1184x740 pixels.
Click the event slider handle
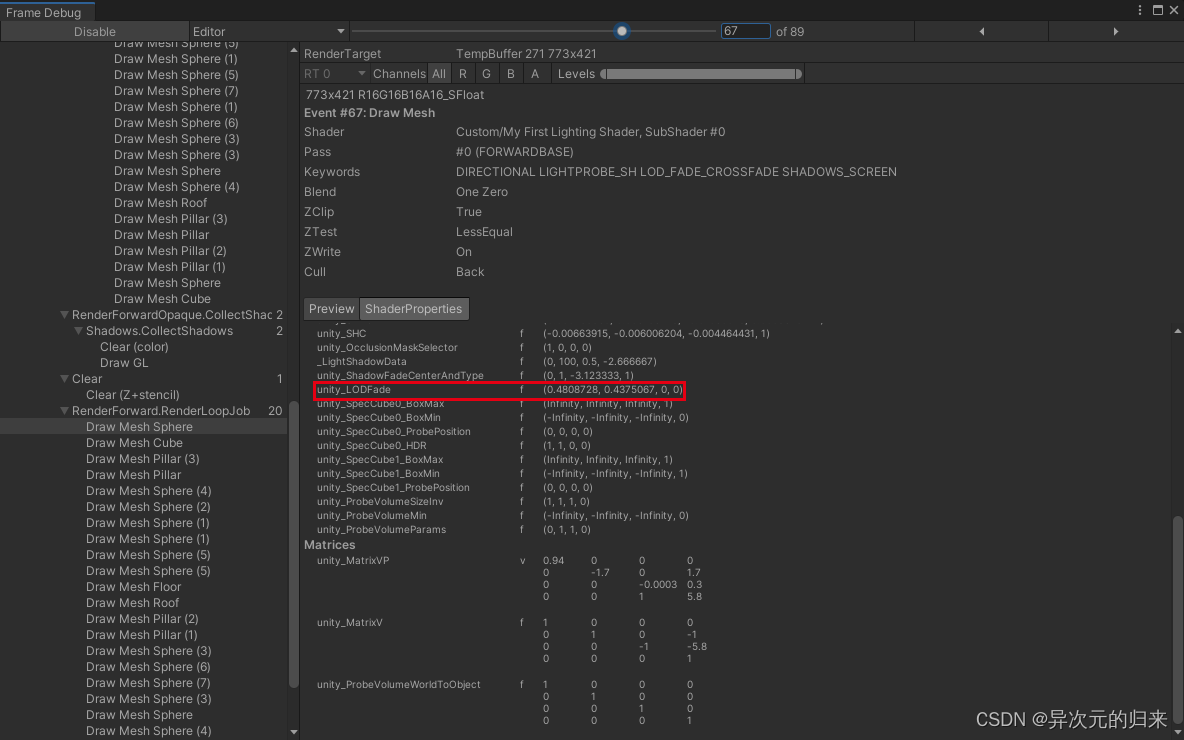tap(621, 31)
